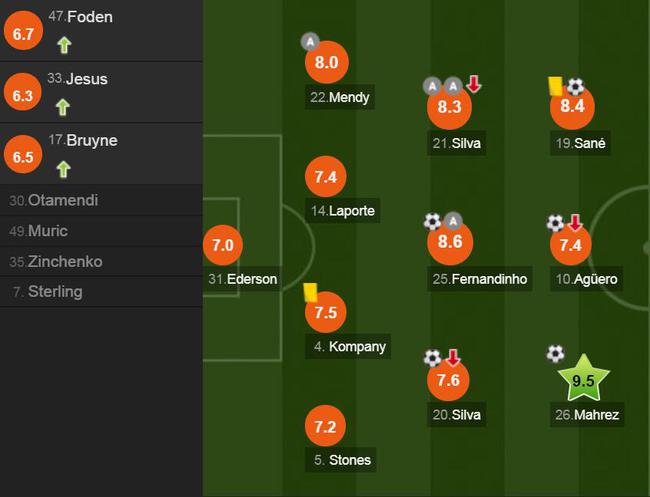Click Stones's 7.2 rating circle
The image size is (650, 497).
325,426
